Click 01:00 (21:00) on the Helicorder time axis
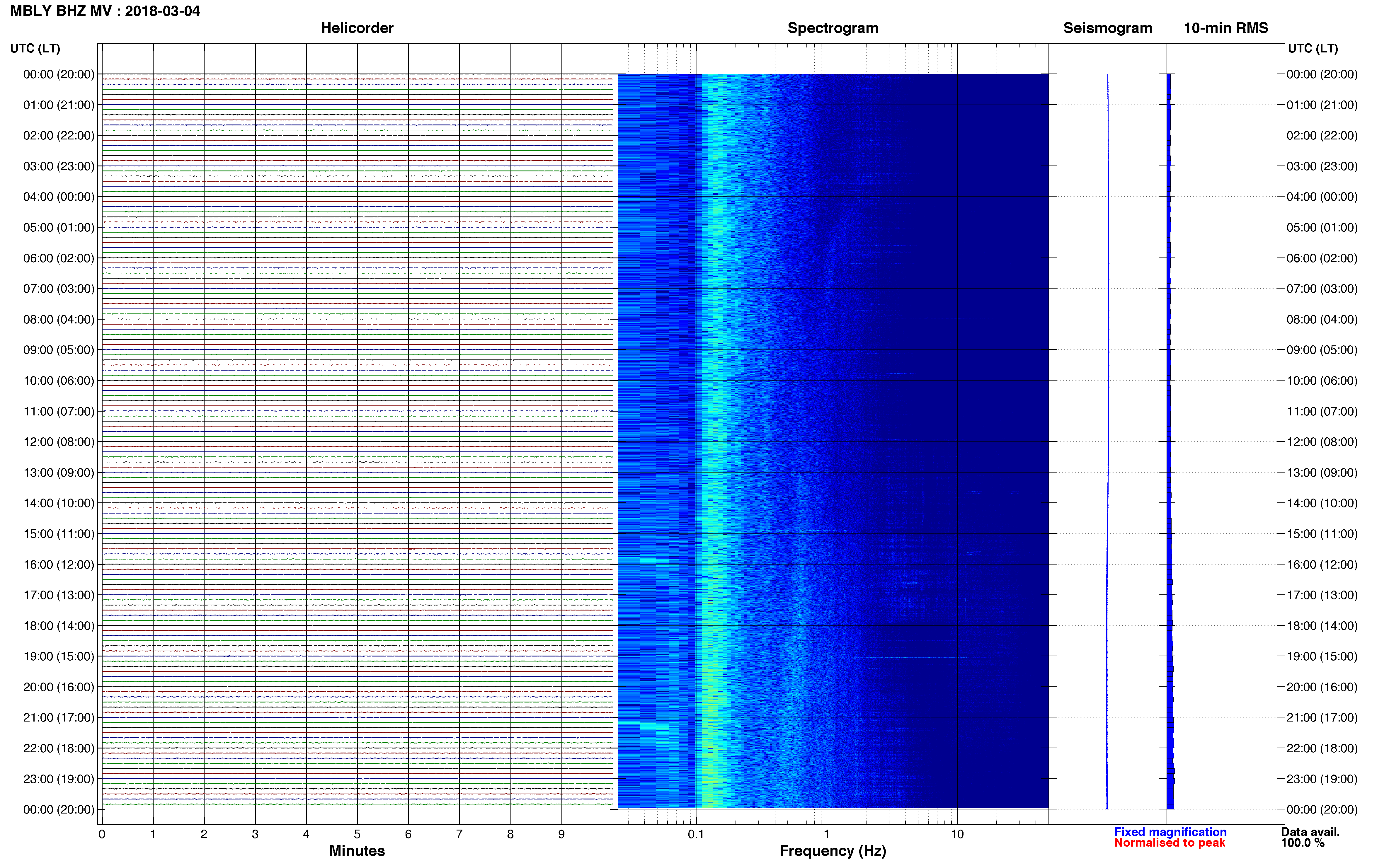 pyautogui.click(x=59, y=105)
